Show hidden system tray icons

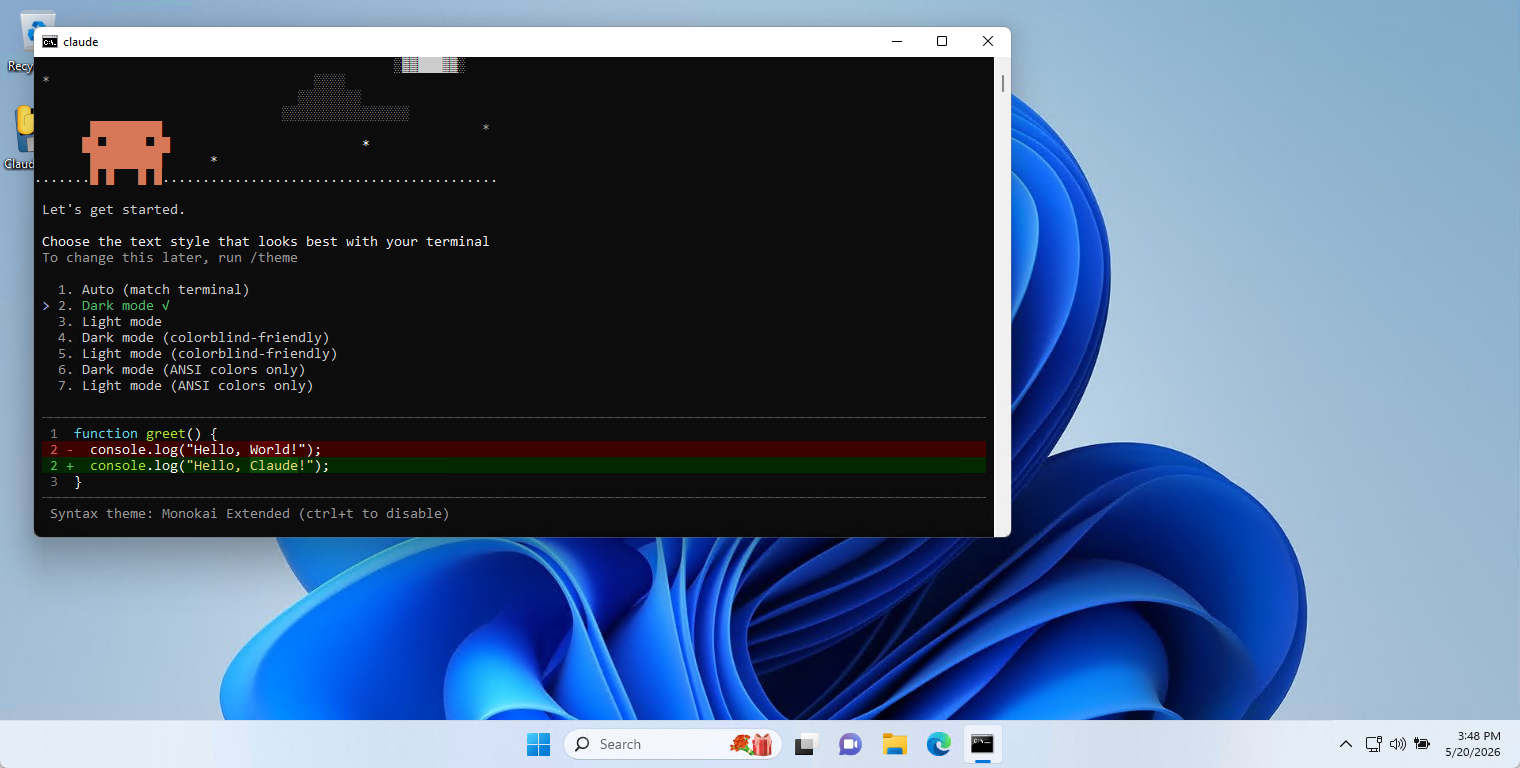pos(1346,744)
